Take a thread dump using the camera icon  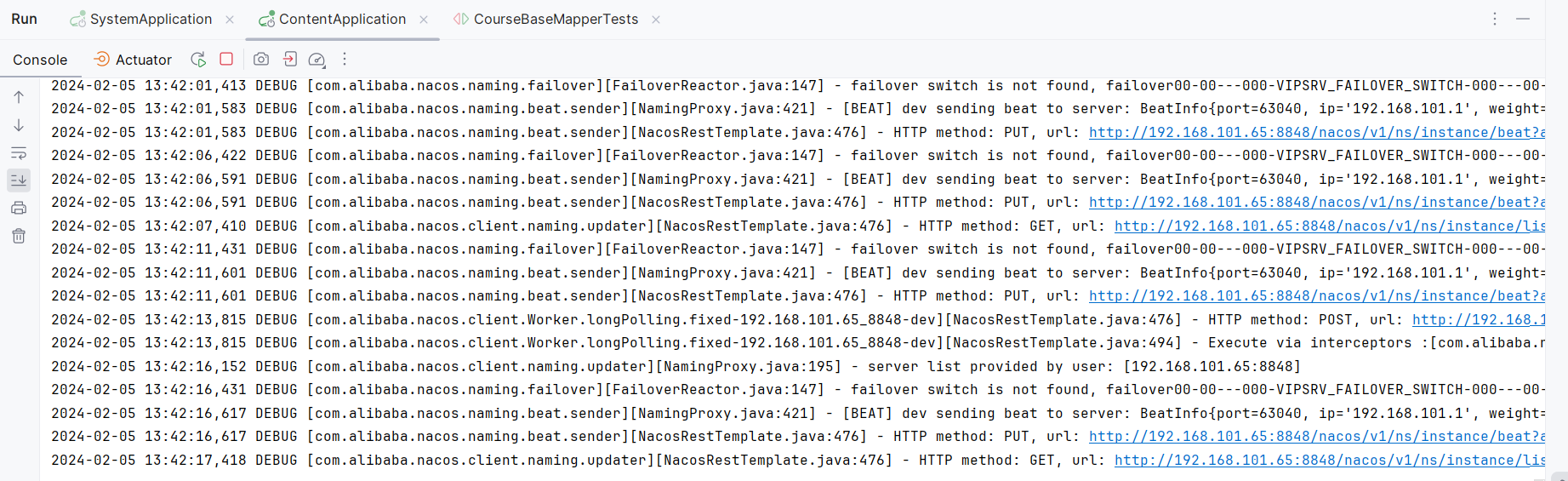tap(261, 59)
